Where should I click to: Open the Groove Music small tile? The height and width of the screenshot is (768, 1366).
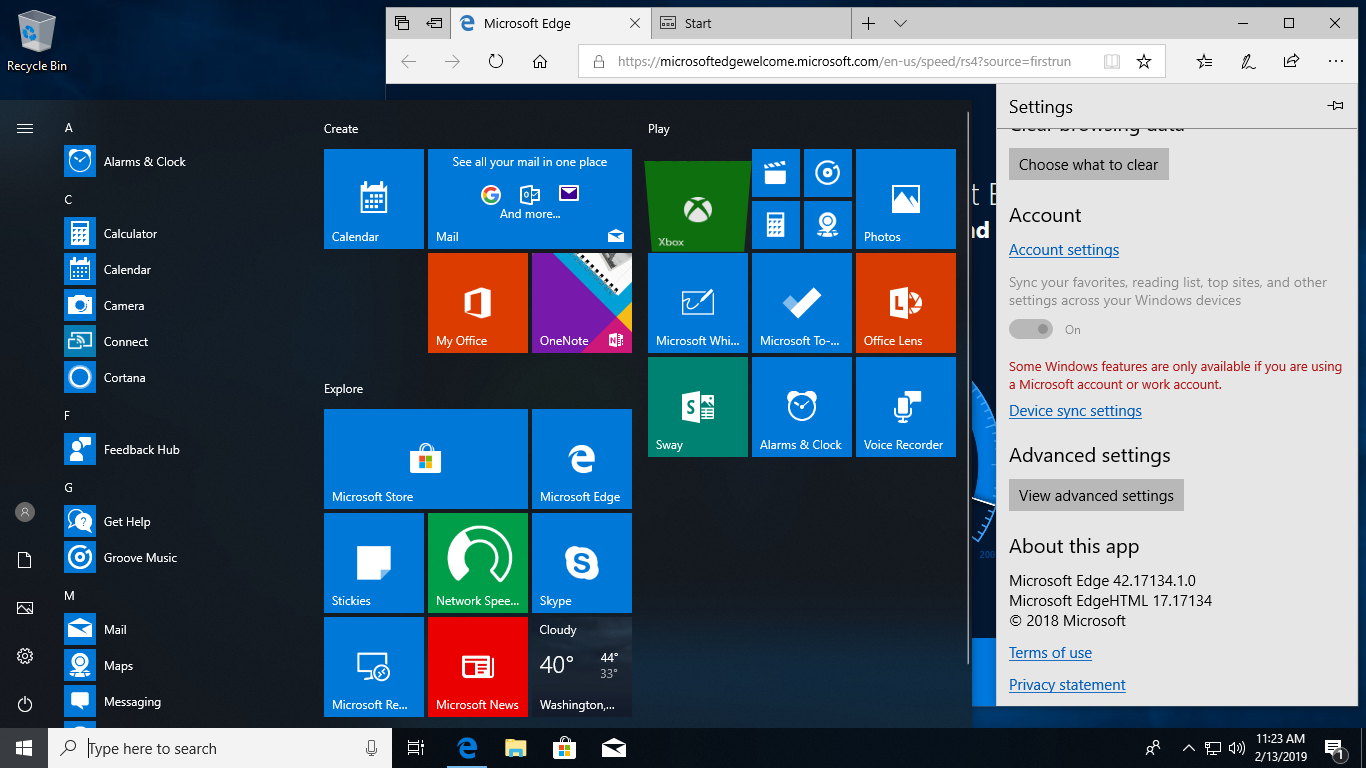828,173
